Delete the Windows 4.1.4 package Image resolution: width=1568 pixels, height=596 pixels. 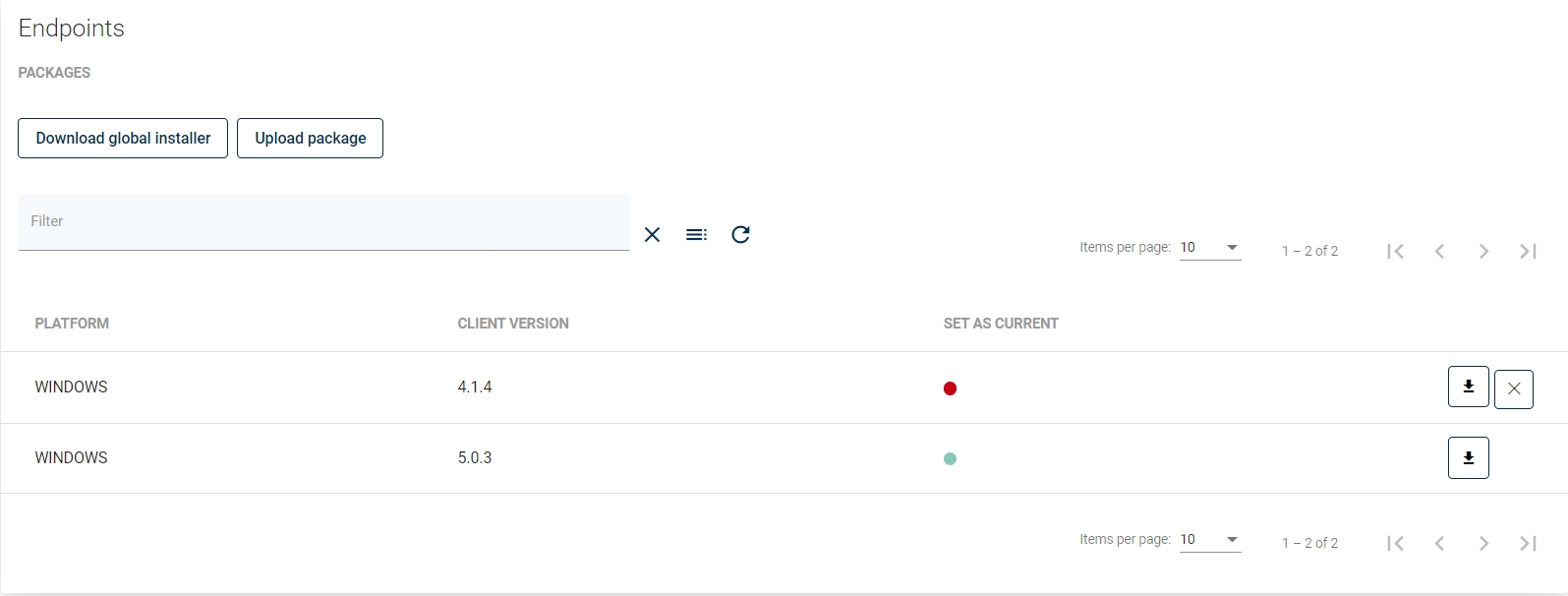1513,388
